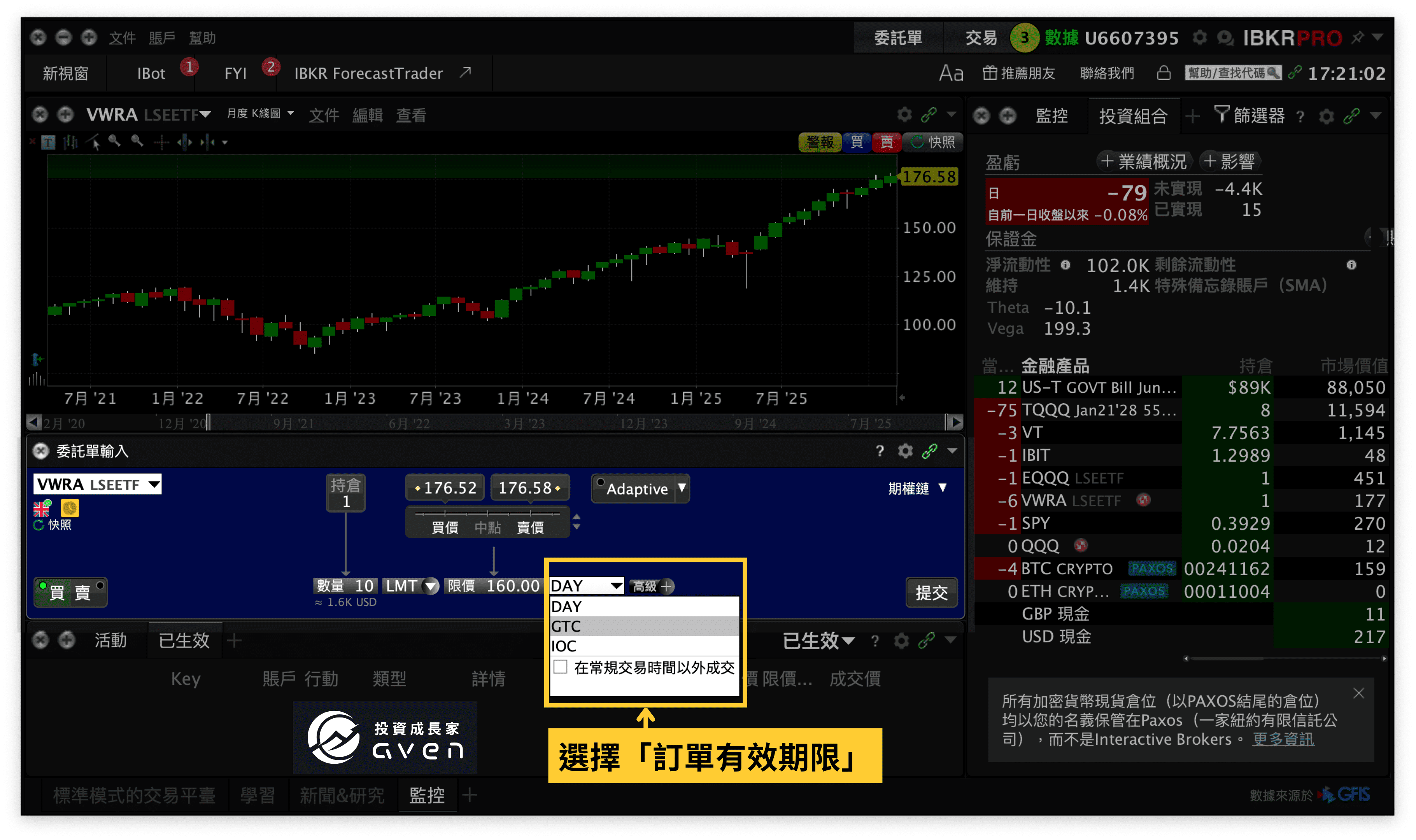
Task: Open the 文件 menu
Action: click(122, 37)
